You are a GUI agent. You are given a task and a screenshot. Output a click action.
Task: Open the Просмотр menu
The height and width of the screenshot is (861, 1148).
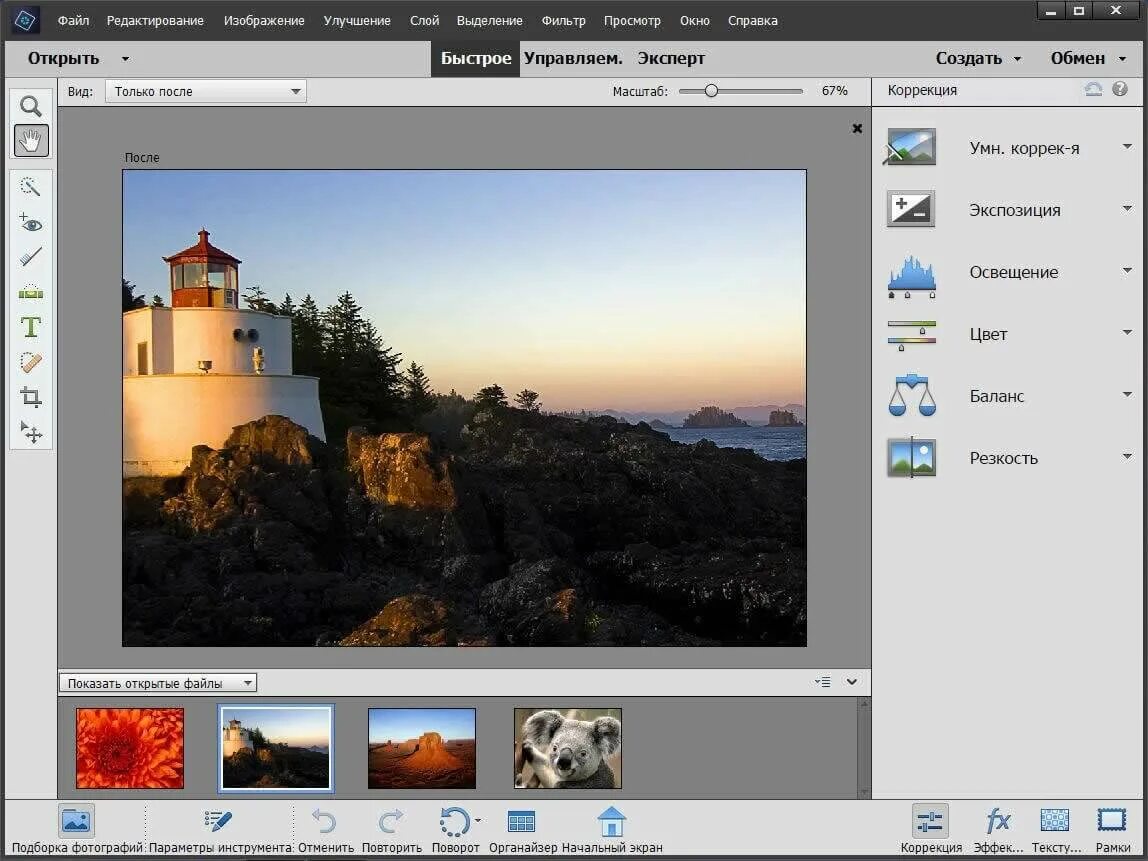(x=632, y=20)
